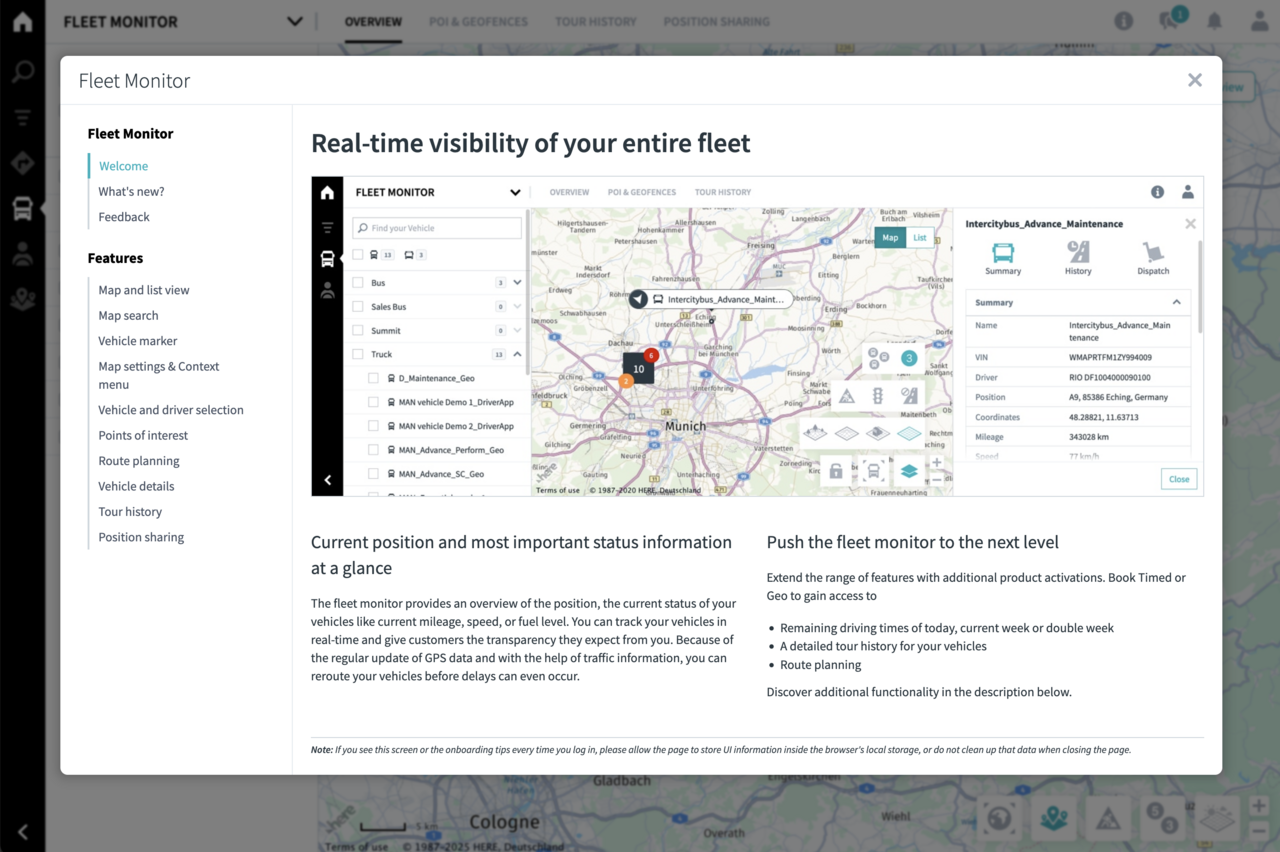The height and width of the screenshot is (852, 1280).
Task: Toggle the roadworks traffic warning layer
Action: [x=1108, y=819]
